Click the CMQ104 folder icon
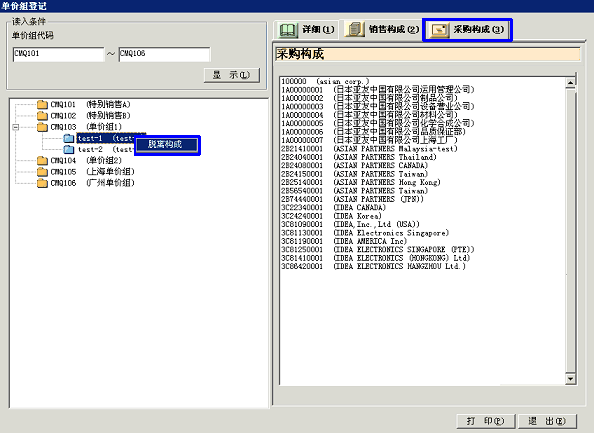The image size is (594, 433). (42, 161)
